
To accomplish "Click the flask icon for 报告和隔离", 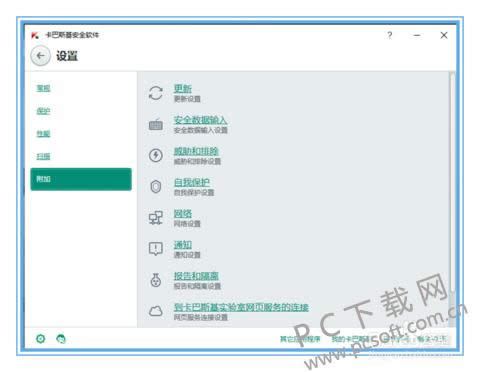I will 156,280.
